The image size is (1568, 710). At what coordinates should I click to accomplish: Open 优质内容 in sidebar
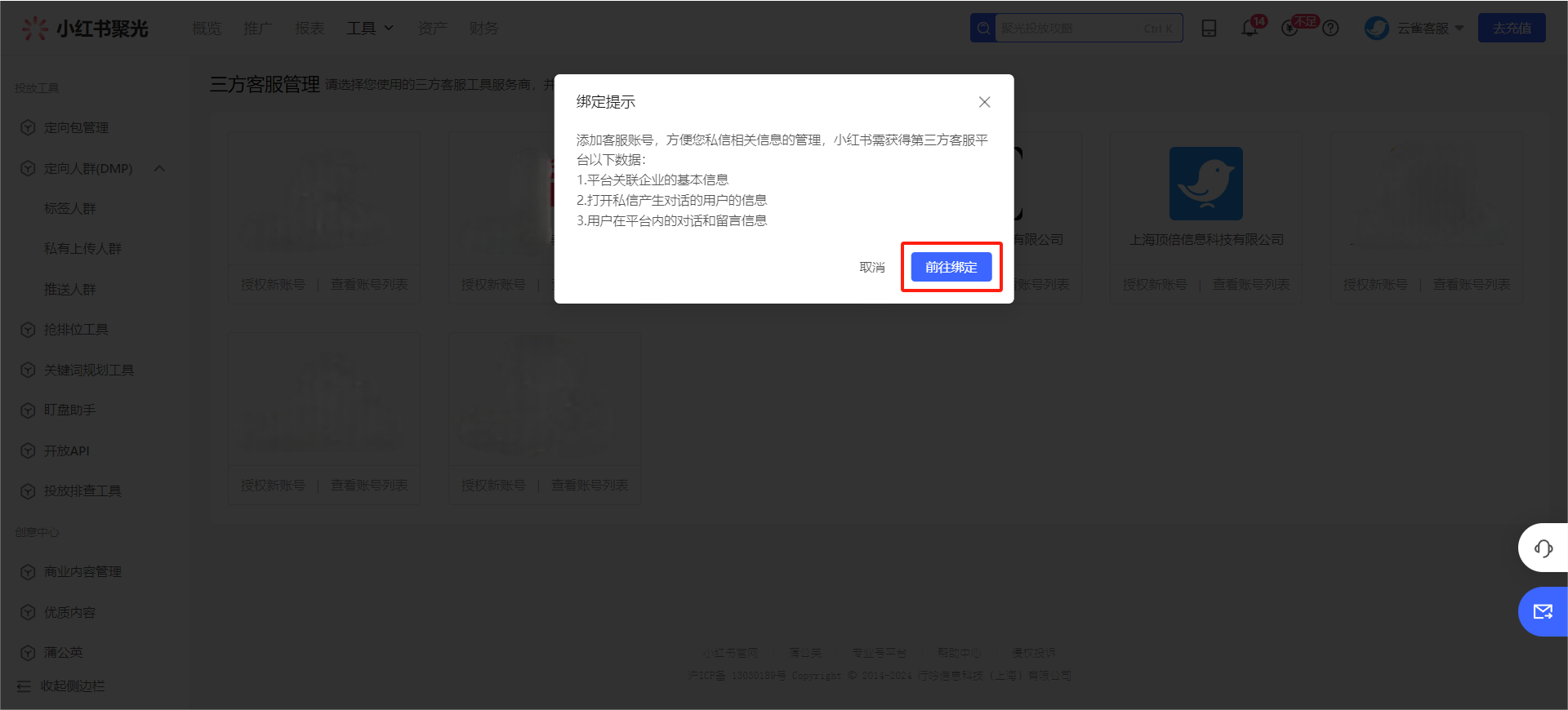tap(69, 612)
